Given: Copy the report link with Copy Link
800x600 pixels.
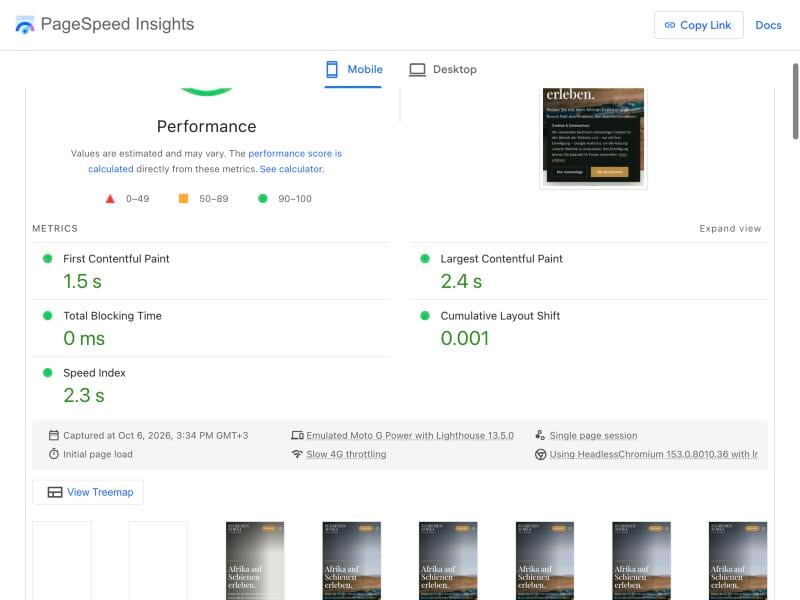Looking at the screenshot, I should coord(698,25).
